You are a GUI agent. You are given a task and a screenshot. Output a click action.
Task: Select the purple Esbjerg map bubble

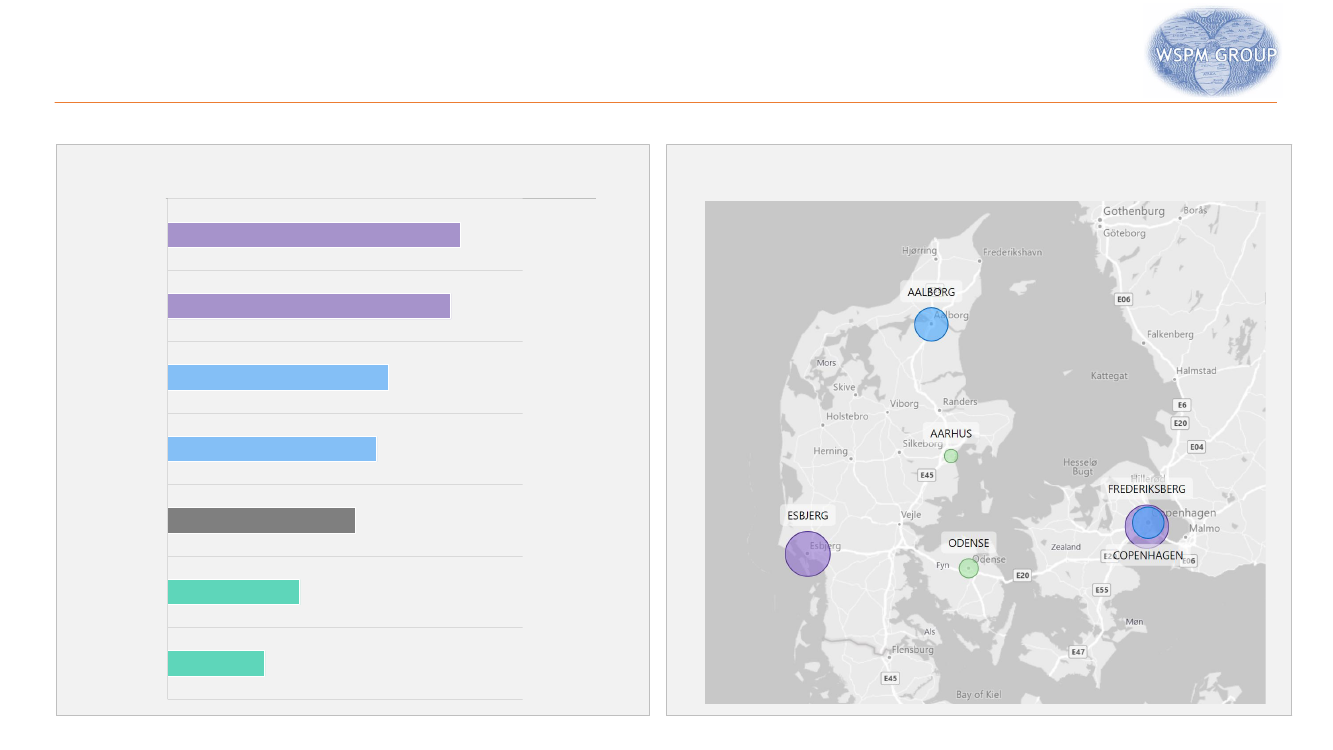tap(807, 553)
